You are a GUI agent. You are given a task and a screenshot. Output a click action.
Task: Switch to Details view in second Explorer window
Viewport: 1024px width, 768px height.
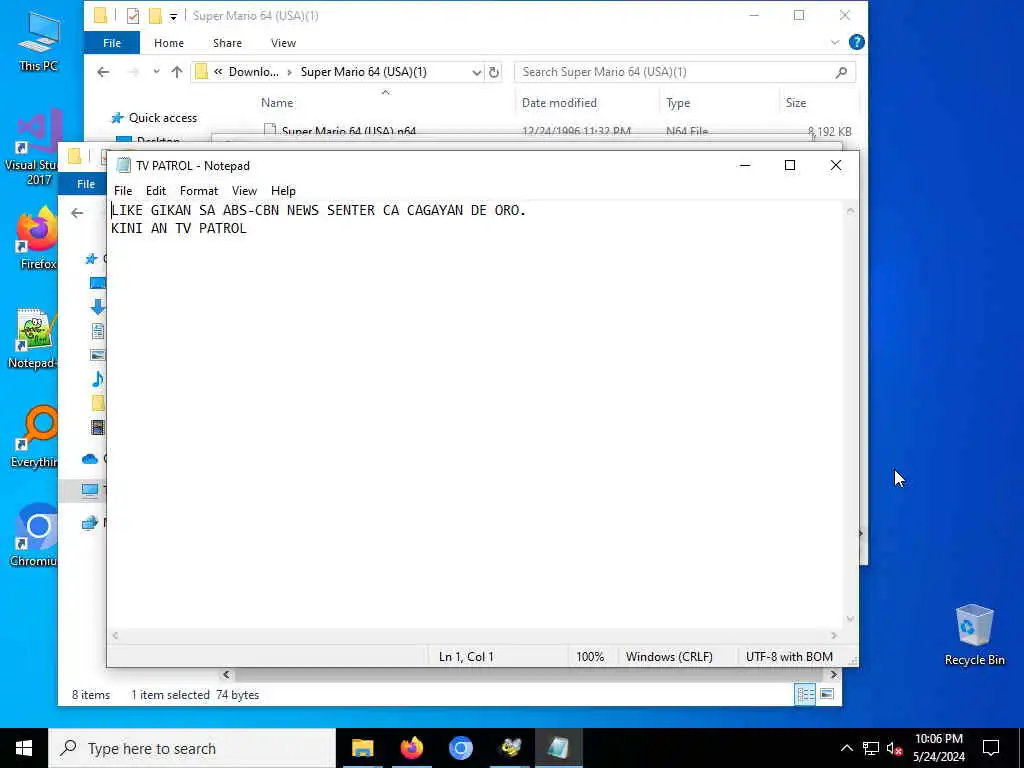(805, 694)
